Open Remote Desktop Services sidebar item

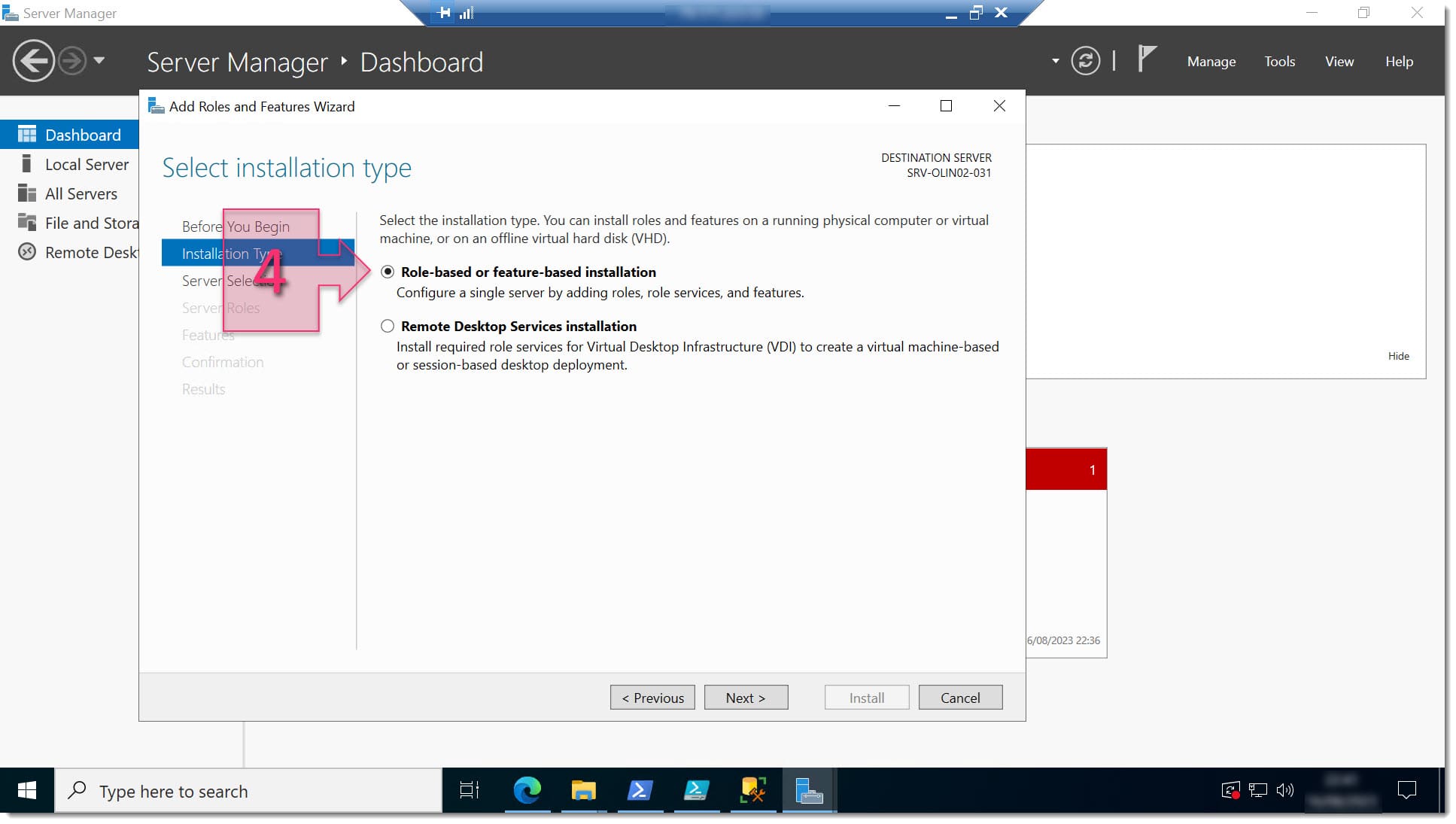(x=69, y=252)
